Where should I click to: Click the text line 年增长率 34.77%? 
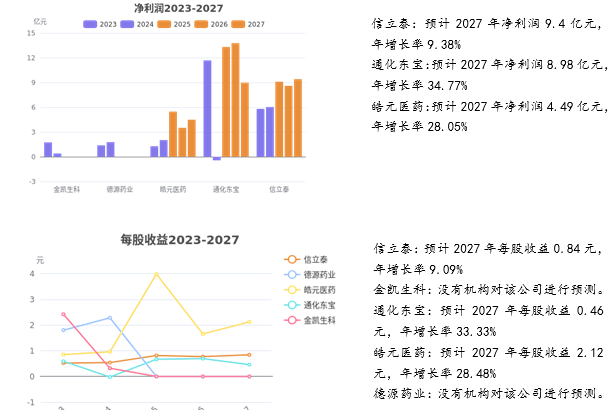coord(420,85)
